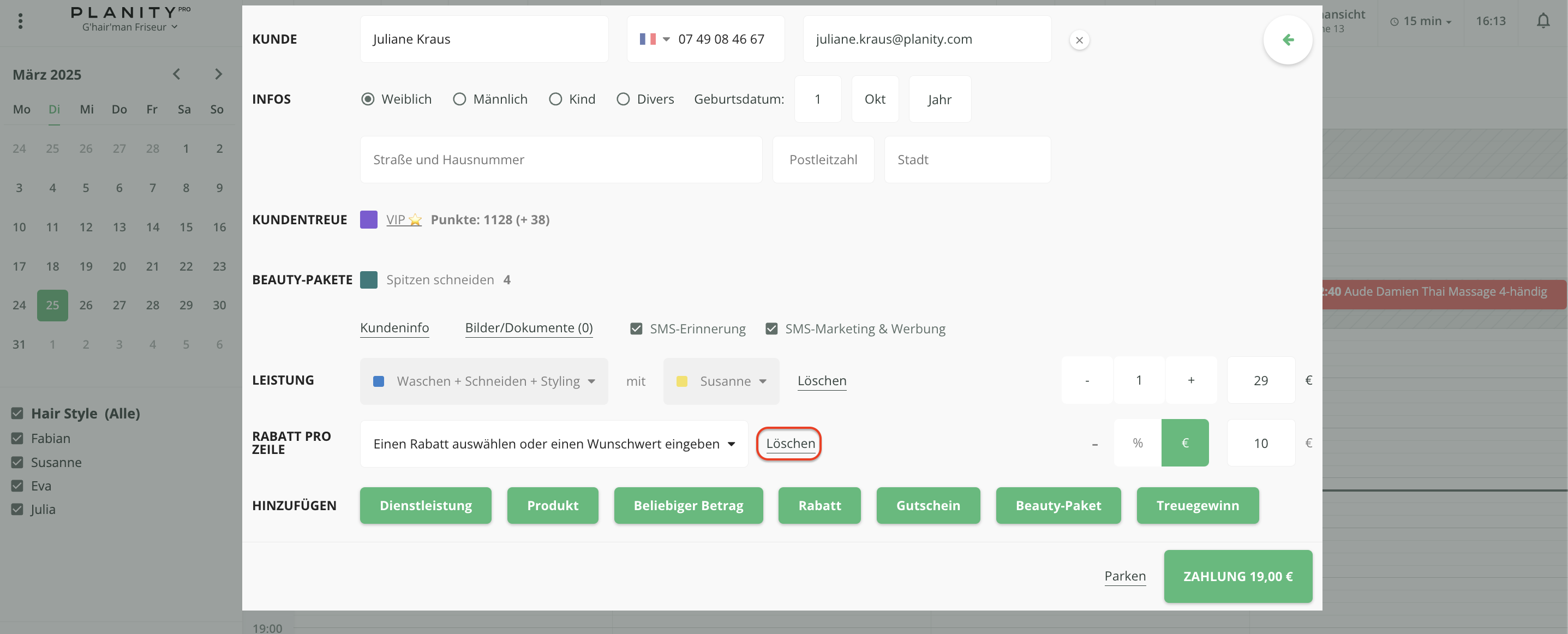Open the Kundeninfo tab
Screen dimensions: 1568x634
point(394,328)
